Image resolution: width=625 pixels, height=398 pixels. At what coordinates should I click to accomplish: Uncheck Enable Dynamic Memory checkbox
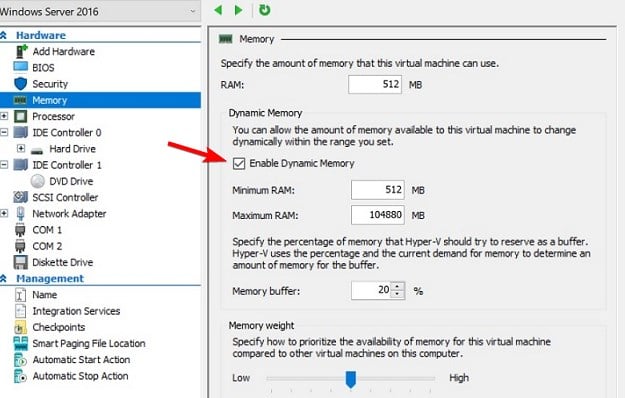point(239,163)
